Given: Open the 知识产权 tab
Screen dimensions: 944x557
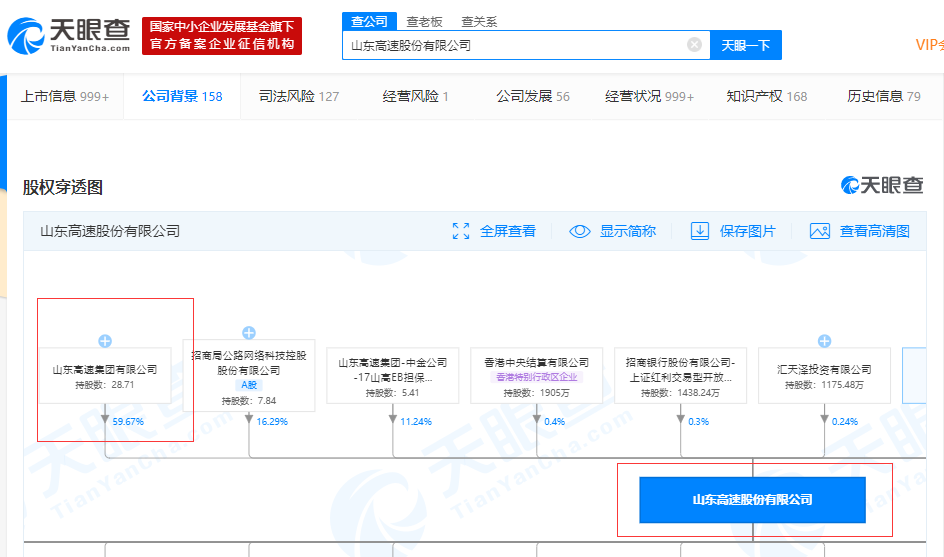Looking at the screenshot, I should point(766,96).
